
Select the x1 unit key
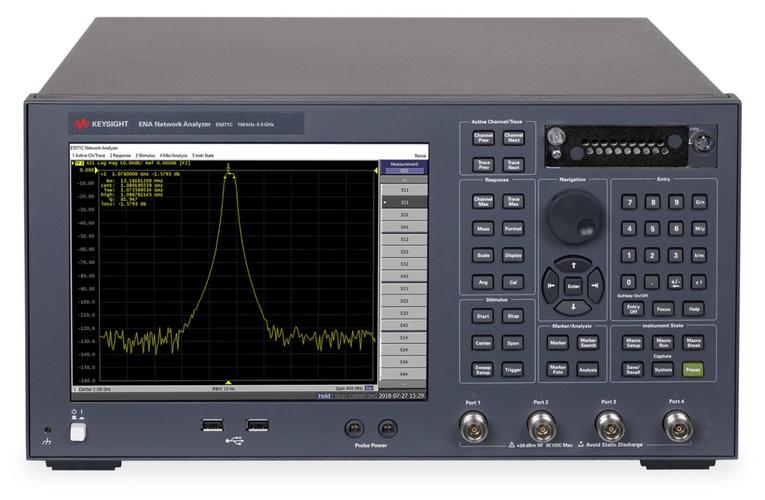[x=700, y=282]
